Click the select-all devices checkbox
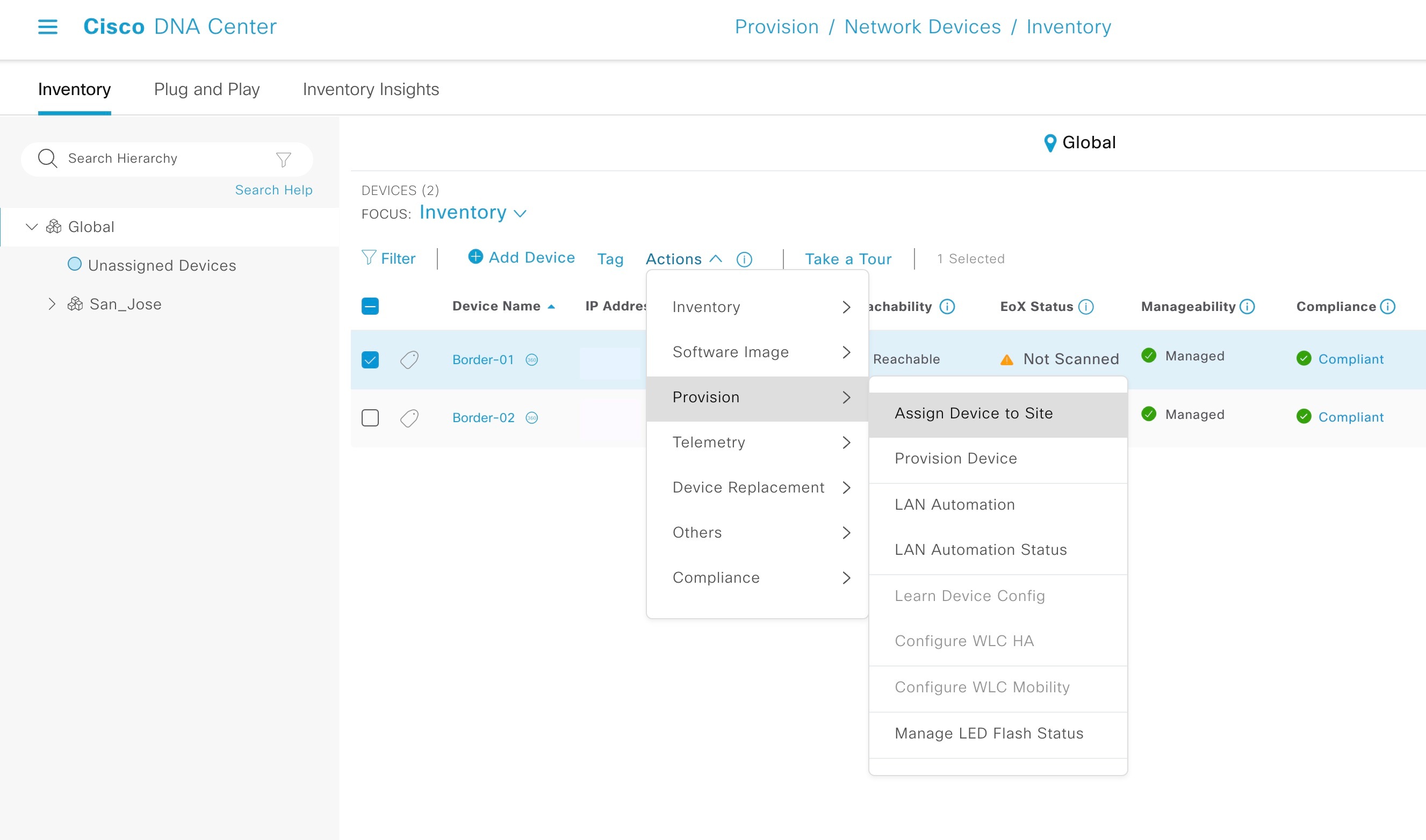The image size is (1426, 840). point(370,306)
